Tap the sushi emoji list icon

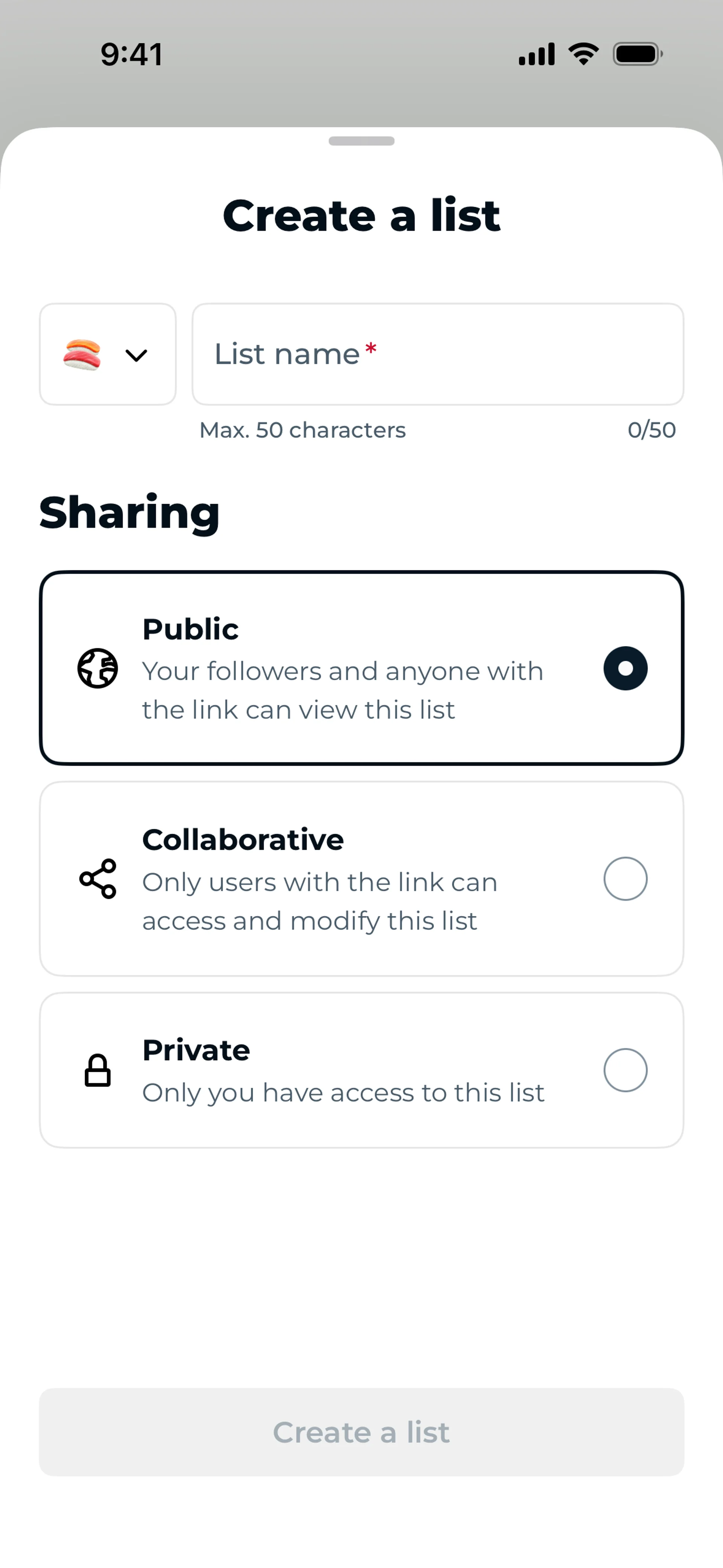click(x=82, y=354)
